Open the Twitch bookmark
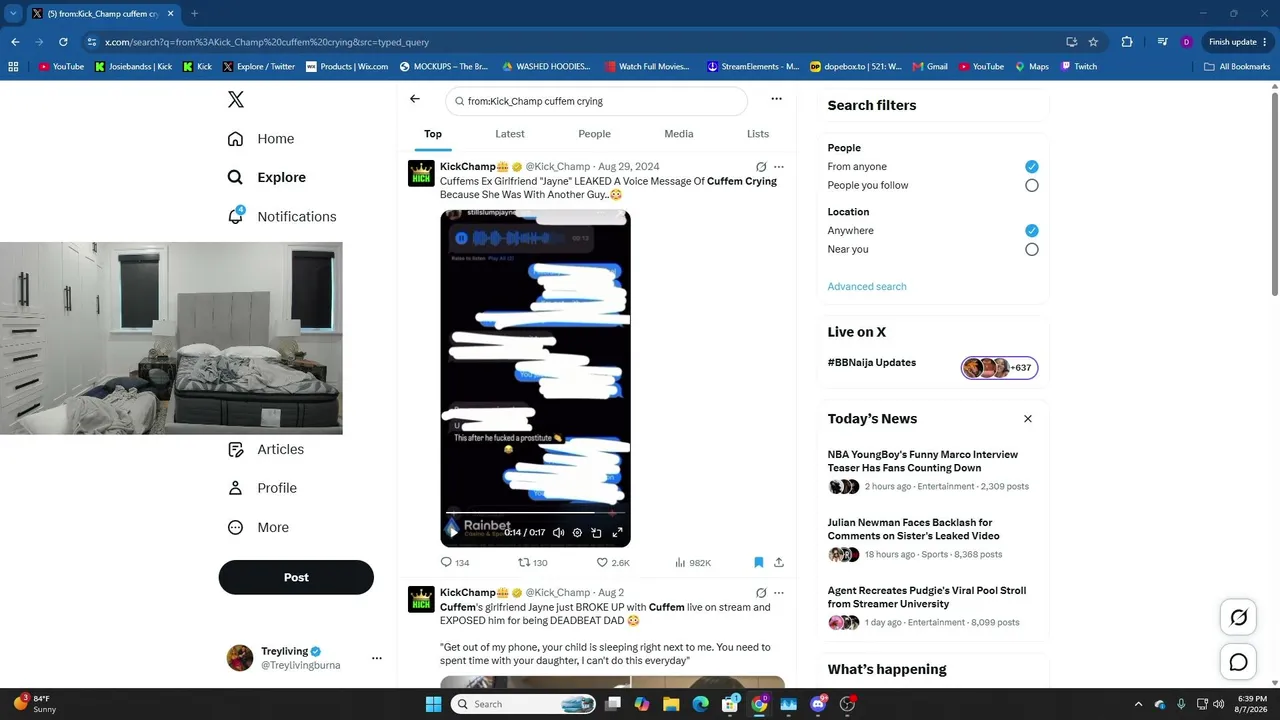1280x720 pixels. click(1079, 67)
